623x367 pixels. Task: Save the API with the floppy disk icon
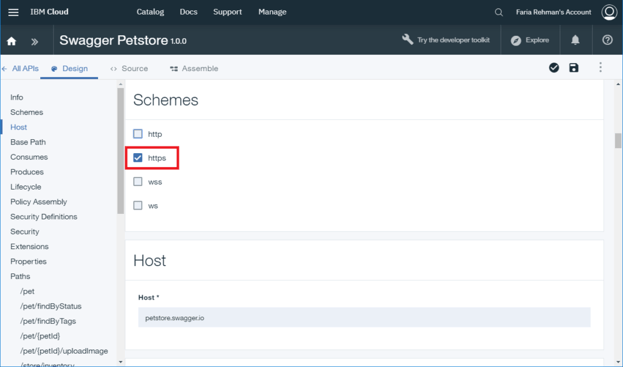[574, 68]
